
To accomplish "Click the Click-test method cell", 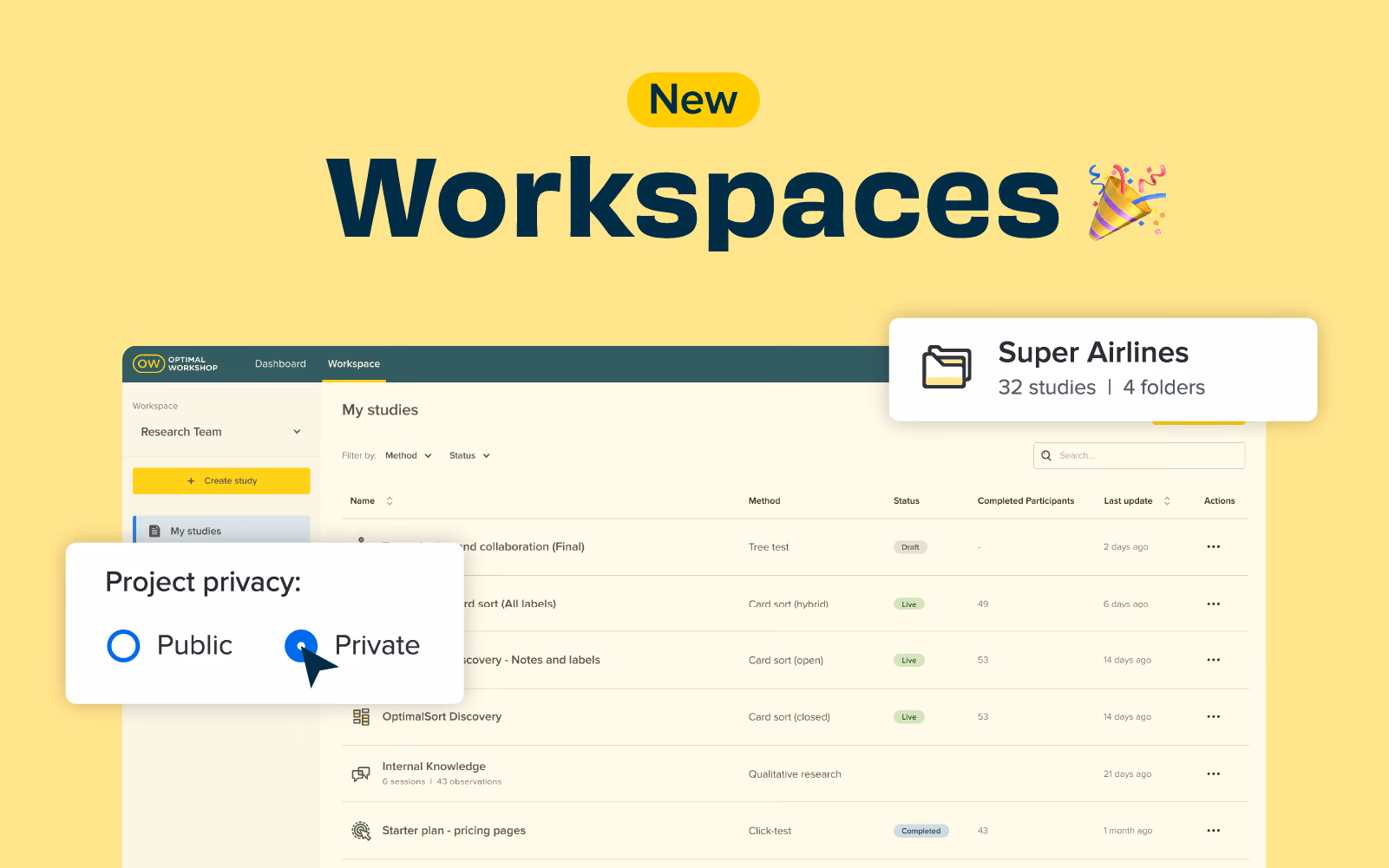I will (770, 831).
